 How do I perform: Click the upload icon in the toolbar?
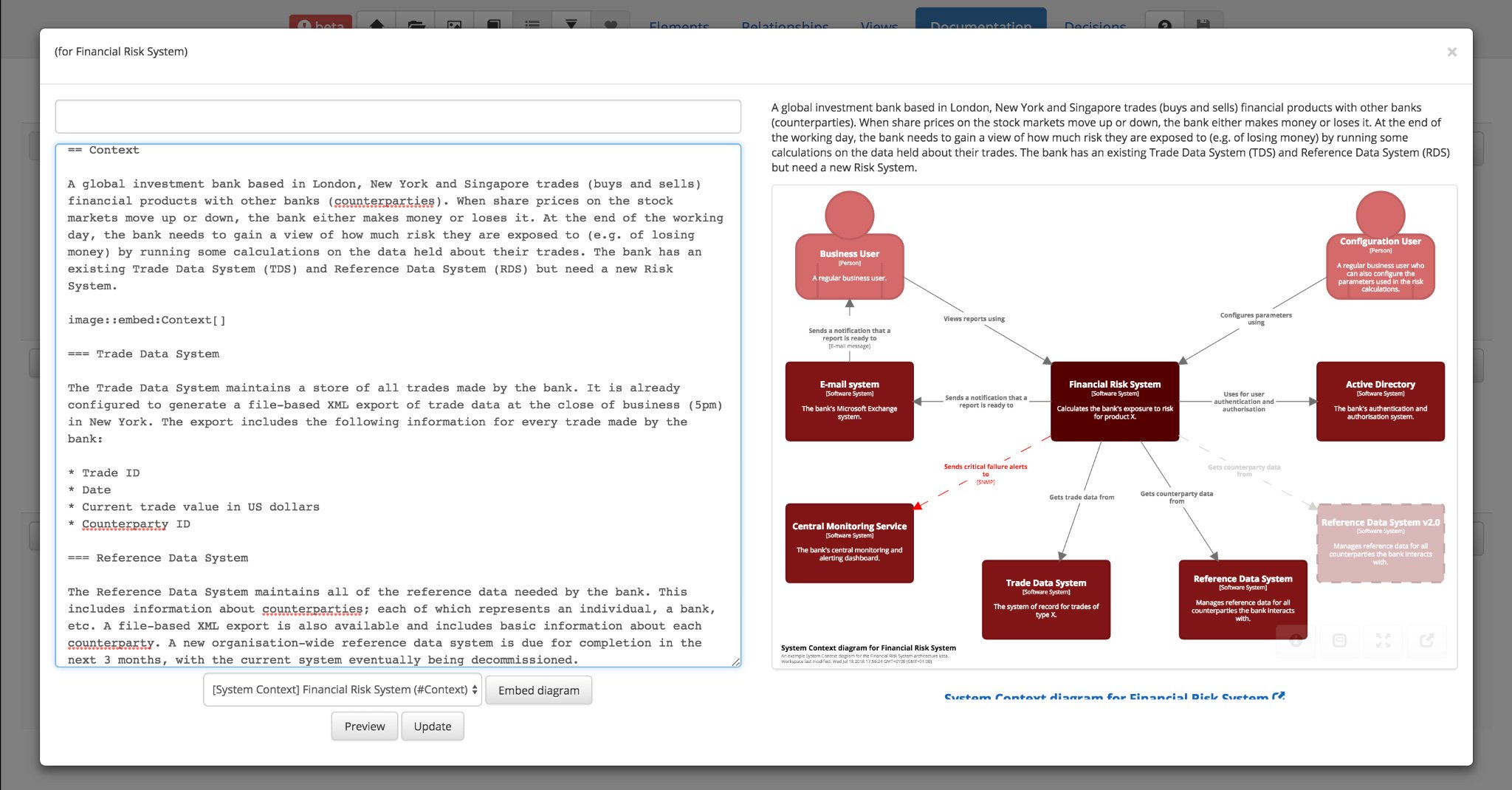[x=377, y=24]
